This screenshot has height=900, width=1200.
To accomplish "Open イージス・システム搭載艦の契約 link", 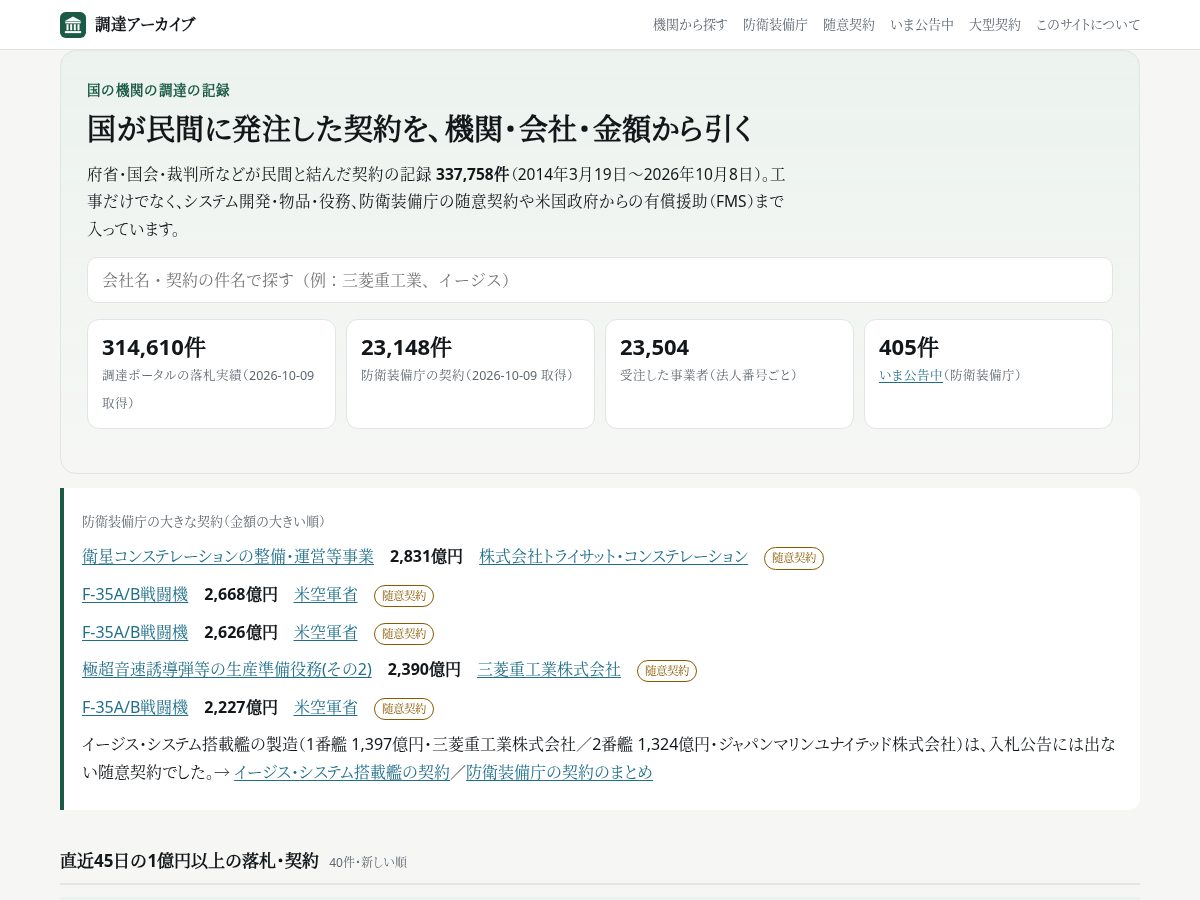I will click(342, 772).
